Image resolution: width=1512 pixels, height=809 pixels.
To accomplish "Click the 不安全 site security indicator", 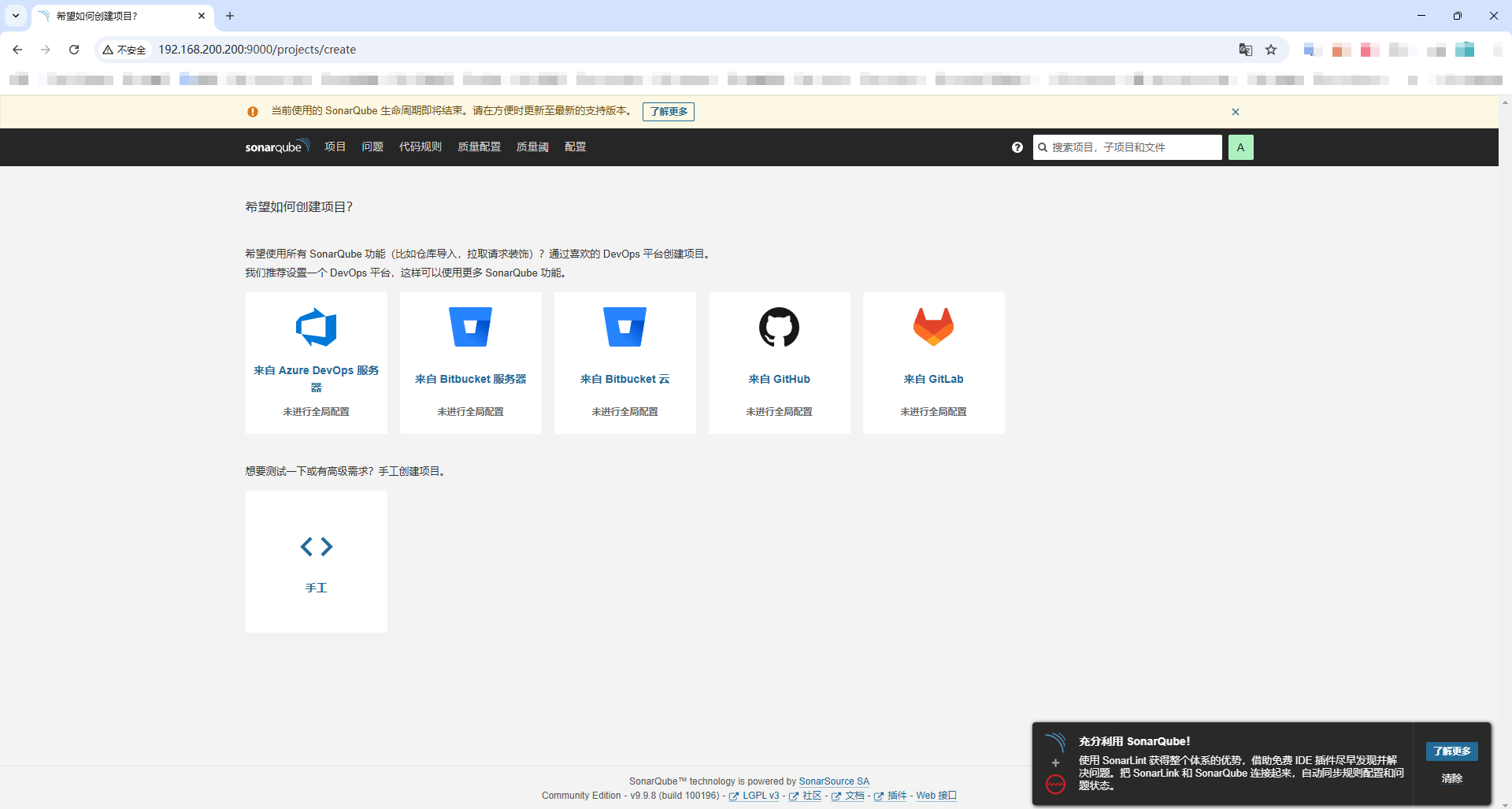I will coord(124,50).
